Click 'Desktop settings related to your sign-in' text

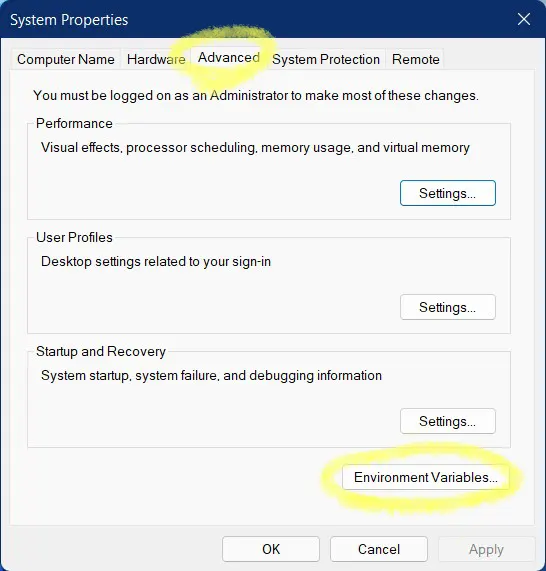coord(156,262)
